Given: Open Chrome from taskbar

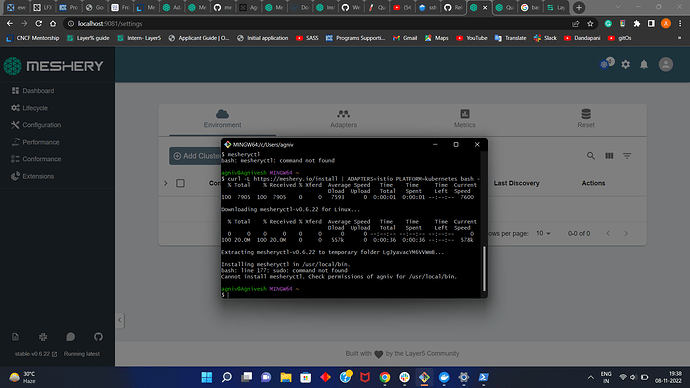Looking at the screenshot, I should [385, 377].
